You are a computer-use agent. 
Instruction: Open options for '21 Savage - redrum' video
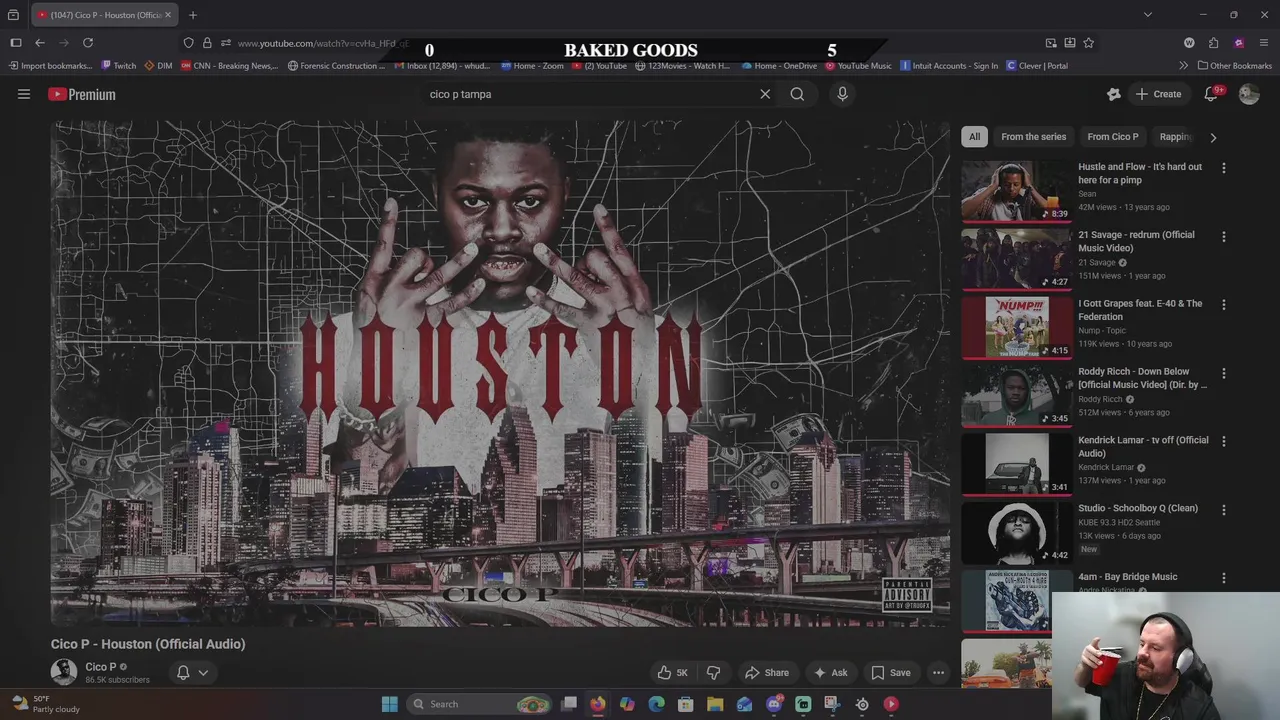(1223, 237)
